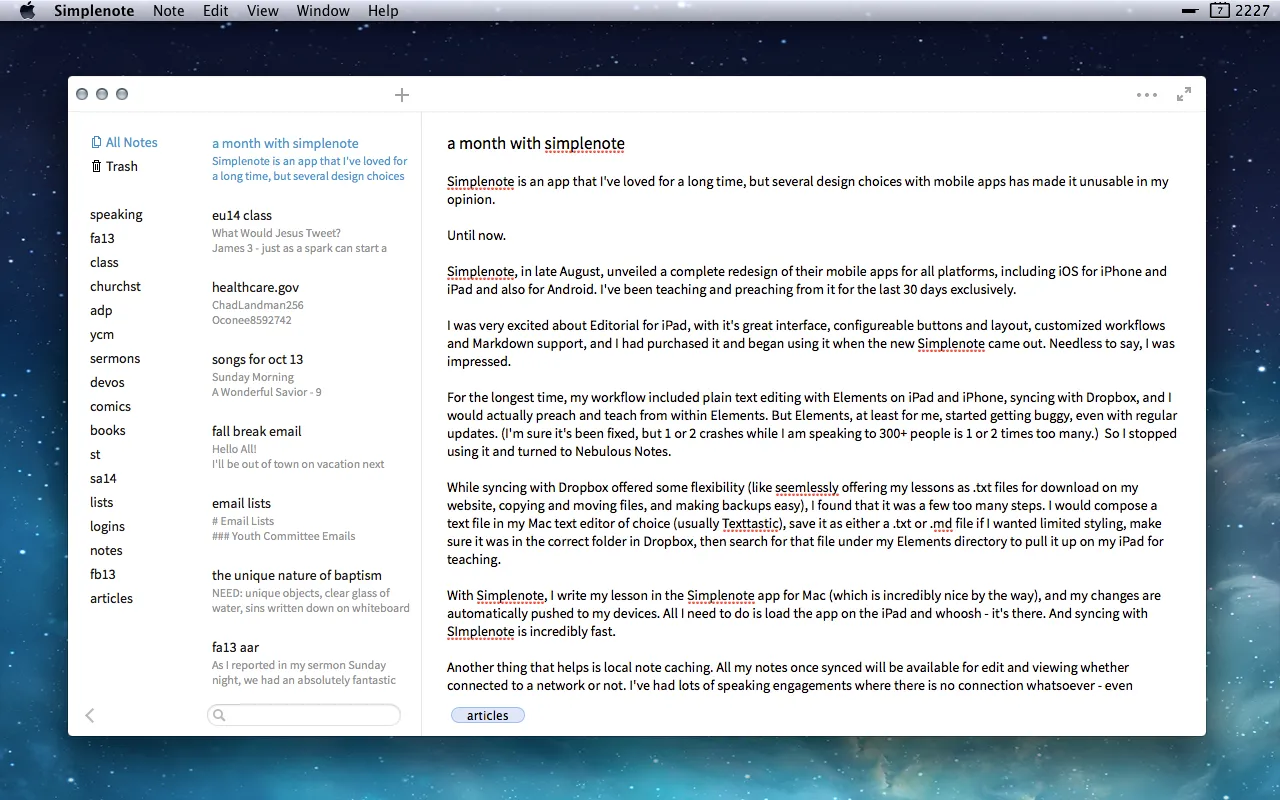Open the Window menu
Image resolution: width=1280 pixels, height=800 pixels.
[323, 10]
